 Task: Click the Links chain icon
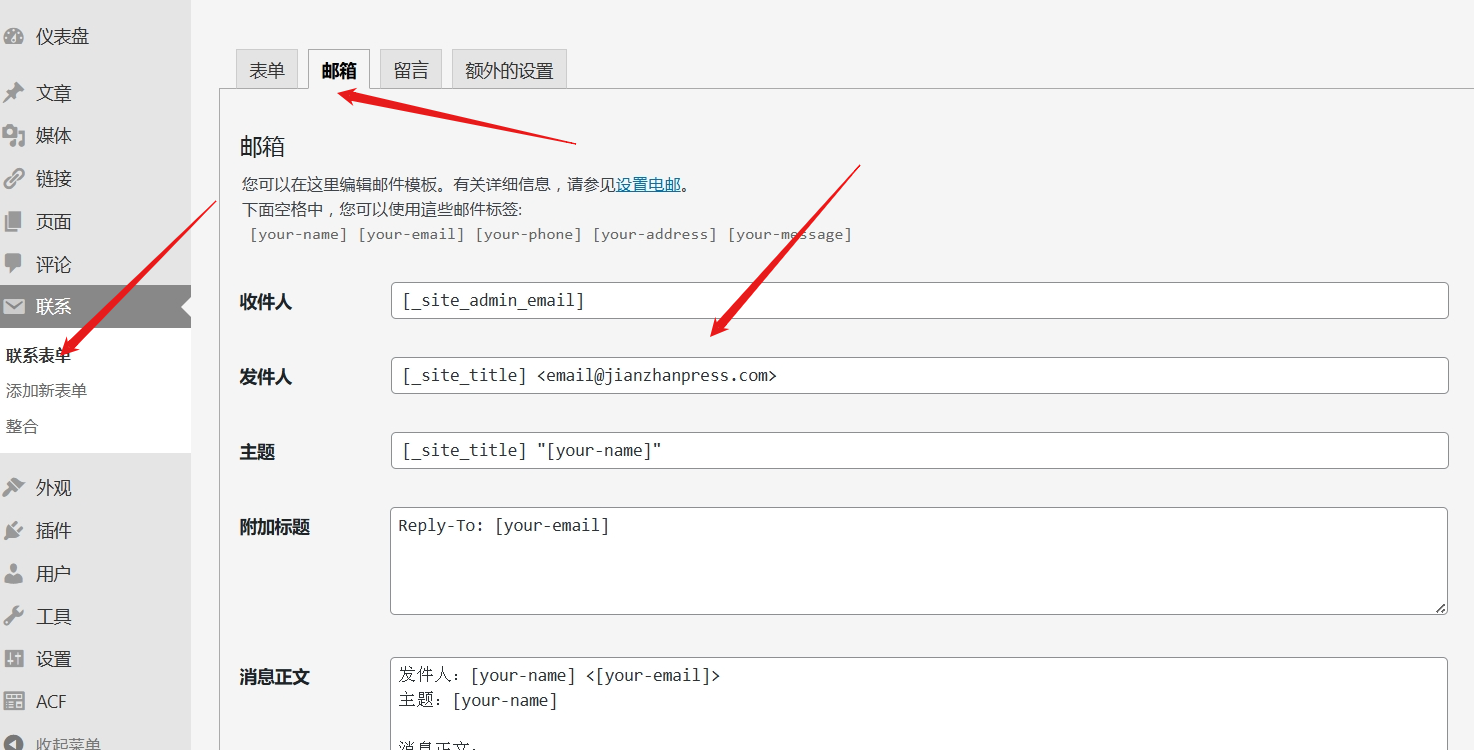(x=13, y=179)
